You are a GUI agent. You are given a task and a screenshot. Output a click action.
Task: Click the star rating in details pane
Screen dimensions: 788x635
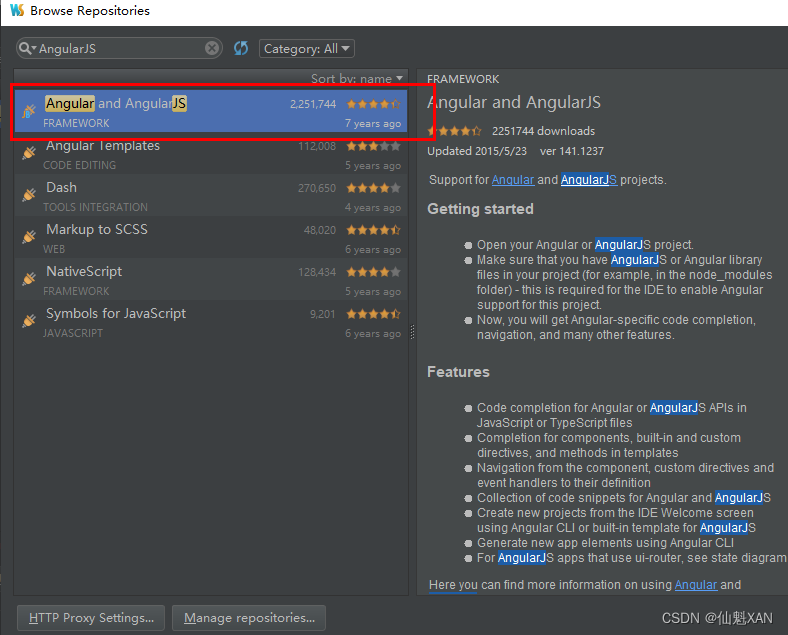point(454,131)
